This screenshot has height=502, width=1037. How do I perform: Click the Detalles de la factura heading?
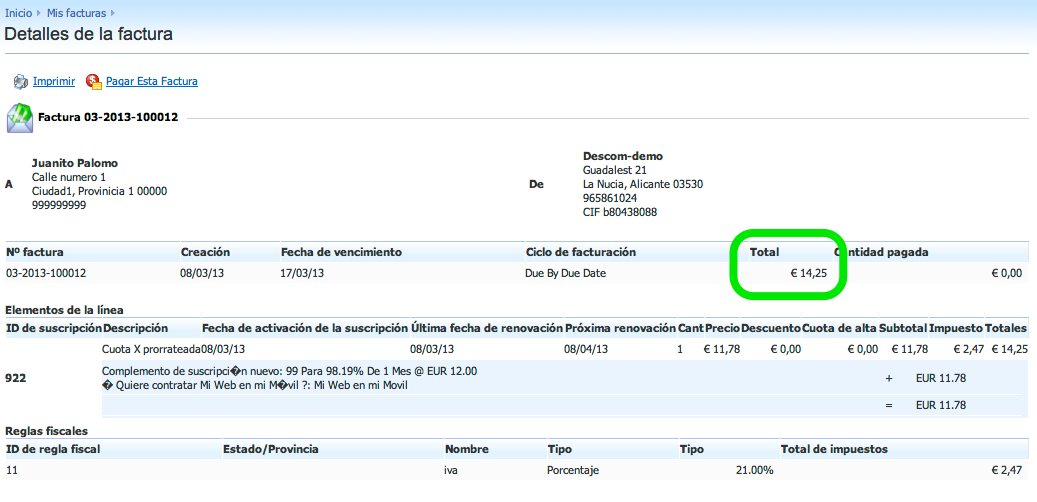pos(89,34)
